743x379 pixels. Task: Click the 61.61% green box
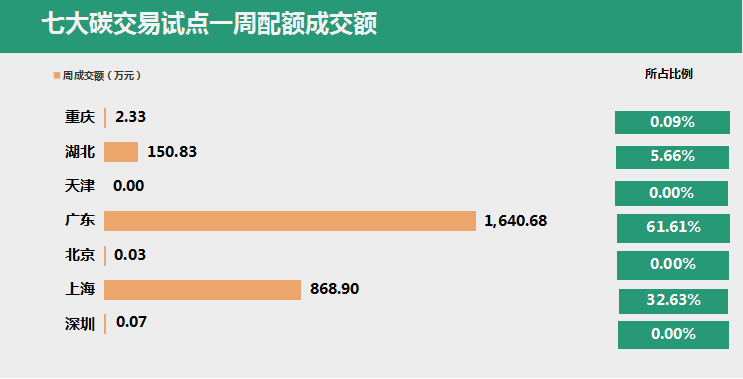click(x=673, y=228)
